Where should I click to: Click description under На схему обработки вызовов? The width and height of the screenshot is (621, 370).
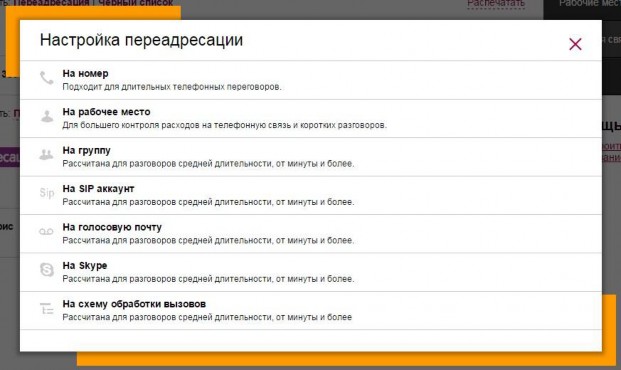(x=207, y=317)
